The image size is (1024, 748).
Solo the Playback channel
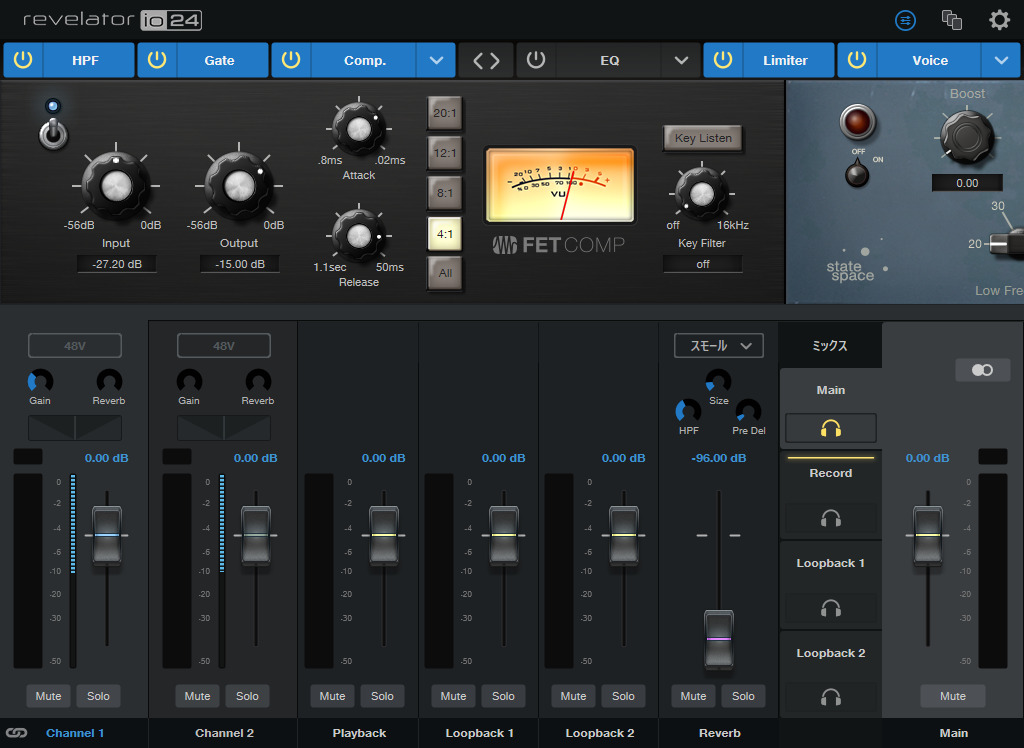click(382, 696)
